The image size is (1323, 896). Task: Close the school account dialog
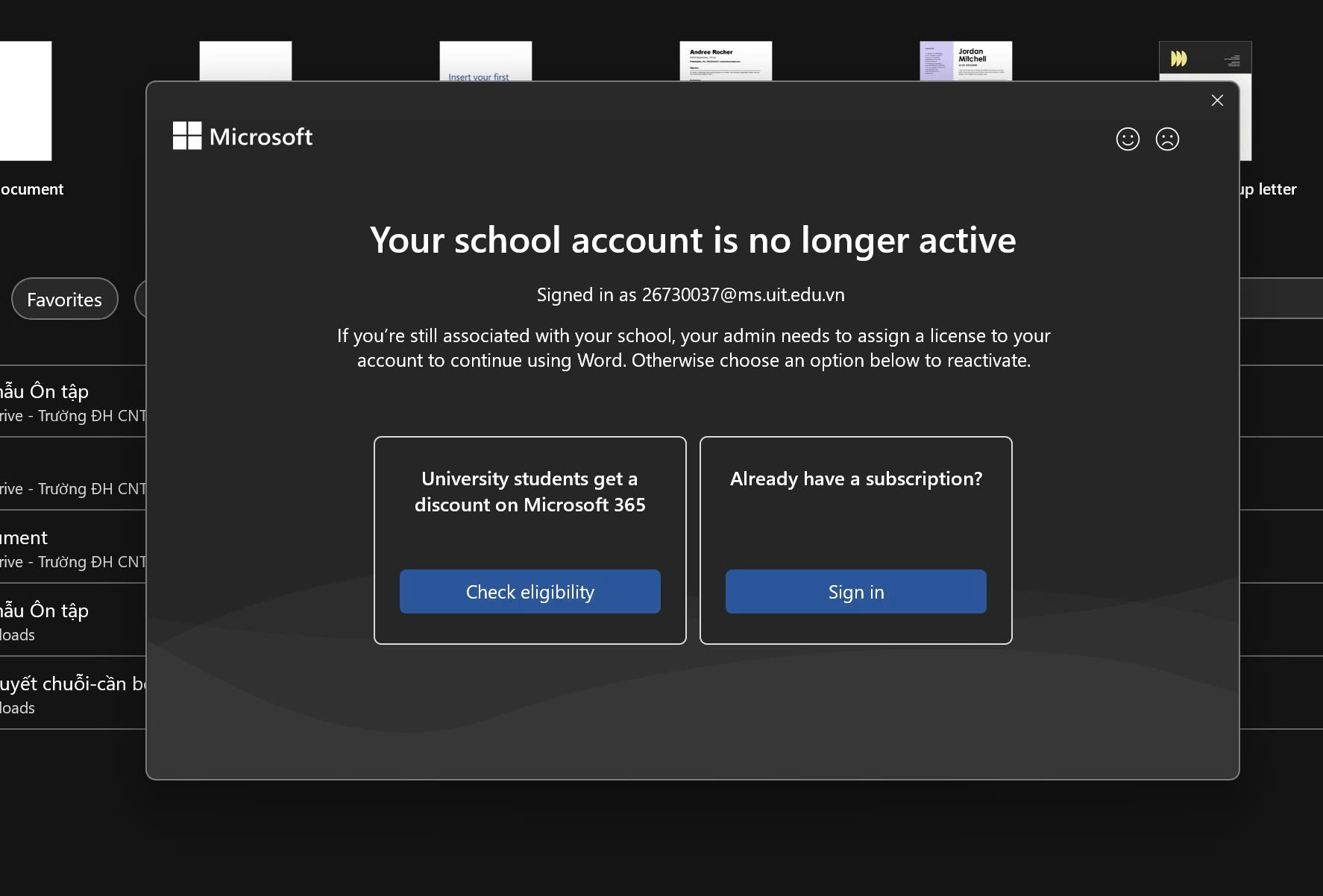click(x=1217, y=101)
